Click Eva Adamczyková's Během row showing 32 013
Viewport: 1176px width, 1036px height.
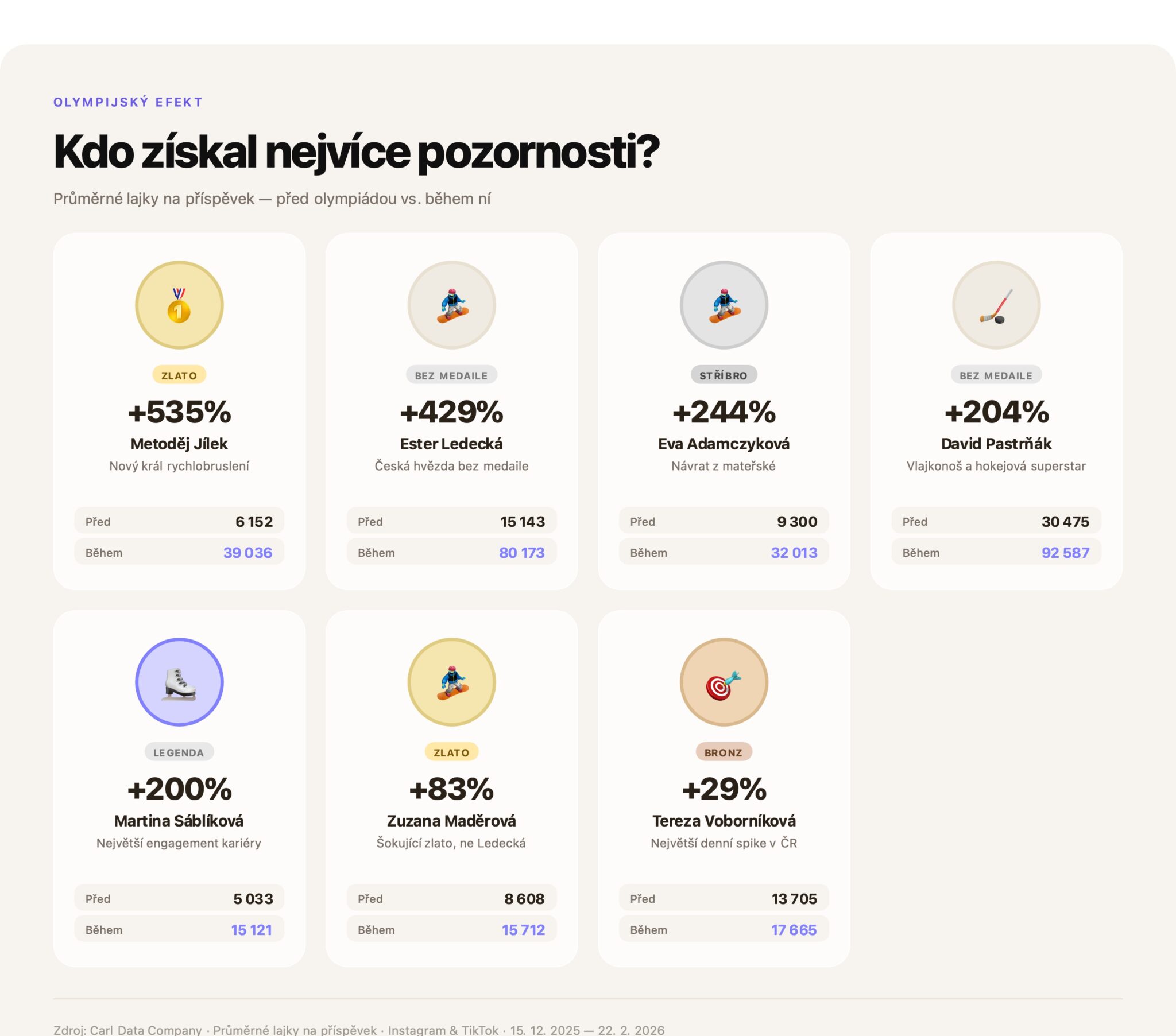click(x=723, y=552)
